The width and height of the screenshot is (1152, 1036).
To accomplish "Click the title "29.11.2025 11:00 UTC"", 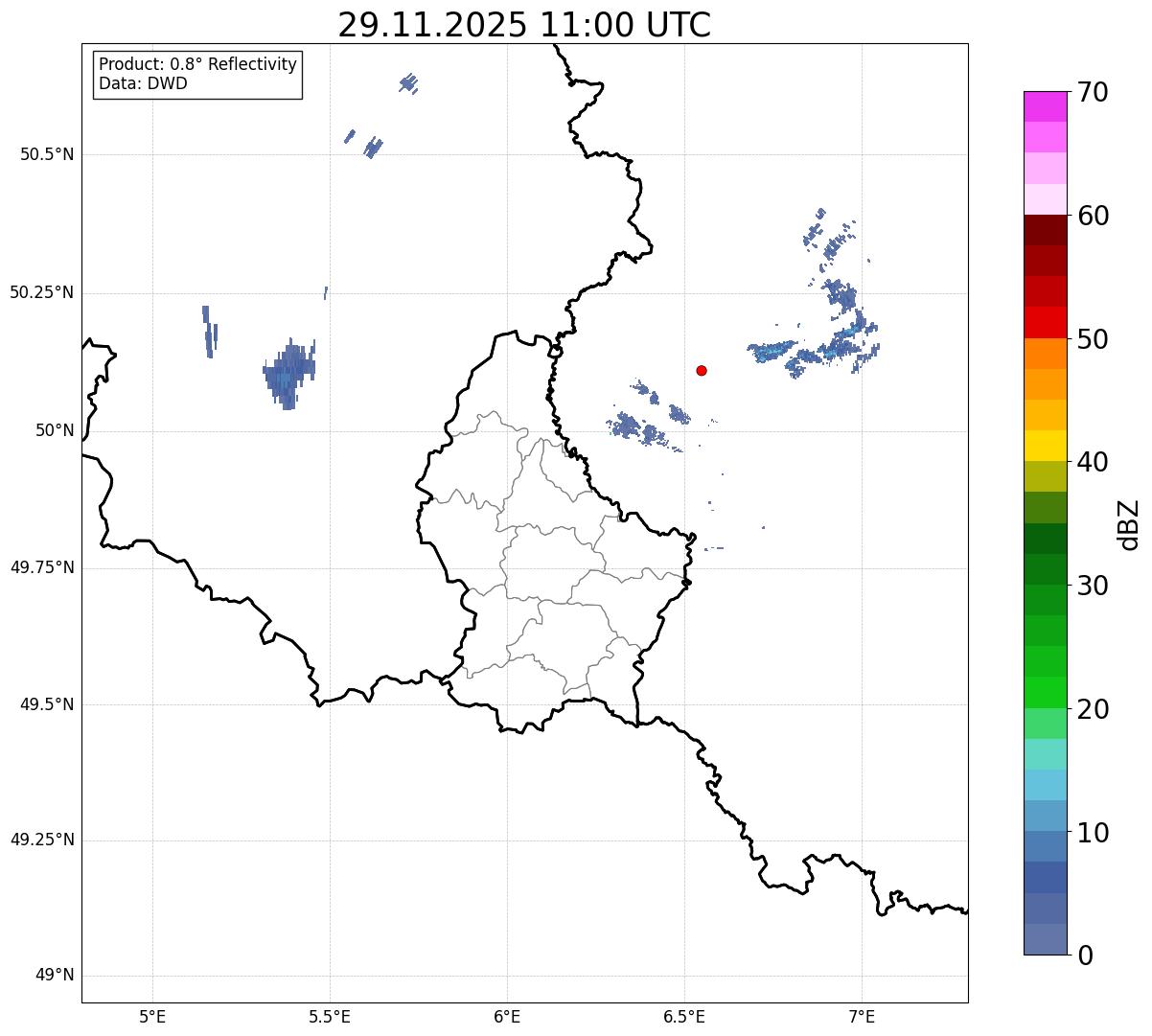I will 524,25.
